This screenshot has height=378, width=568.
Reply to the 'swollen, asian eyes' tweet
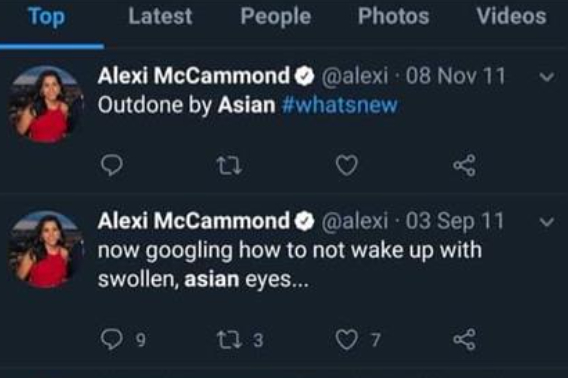click(x=112, y=339)
